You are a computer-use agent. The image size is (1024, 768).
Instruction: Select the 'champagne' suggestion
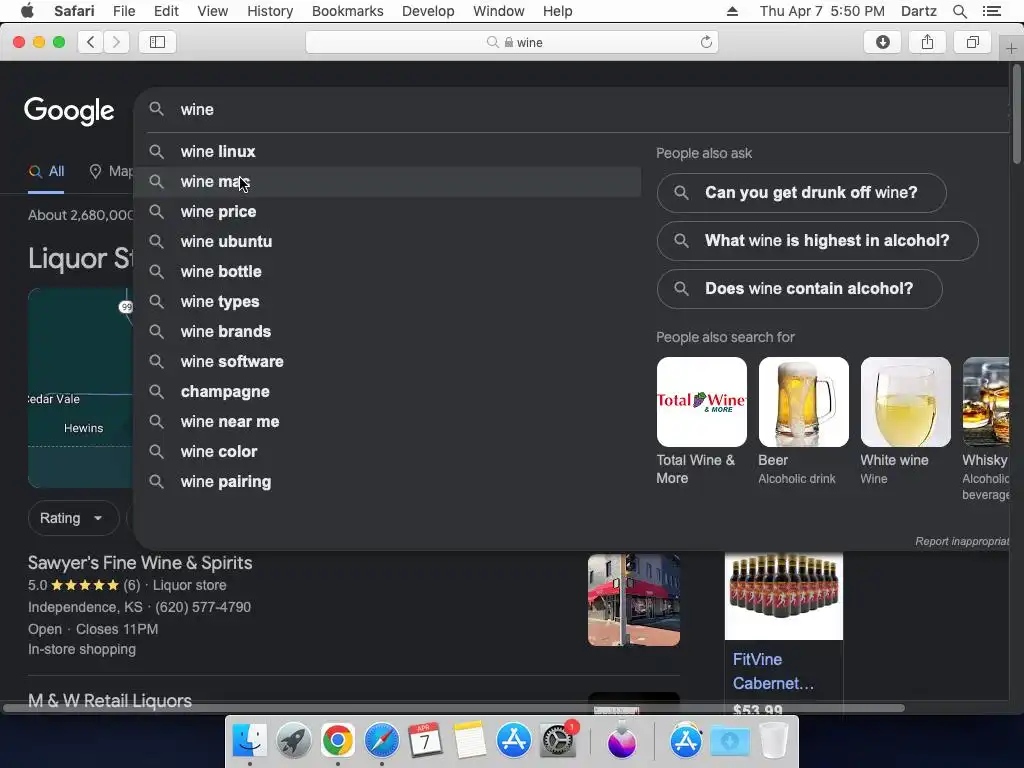click(x=387, y=392)
